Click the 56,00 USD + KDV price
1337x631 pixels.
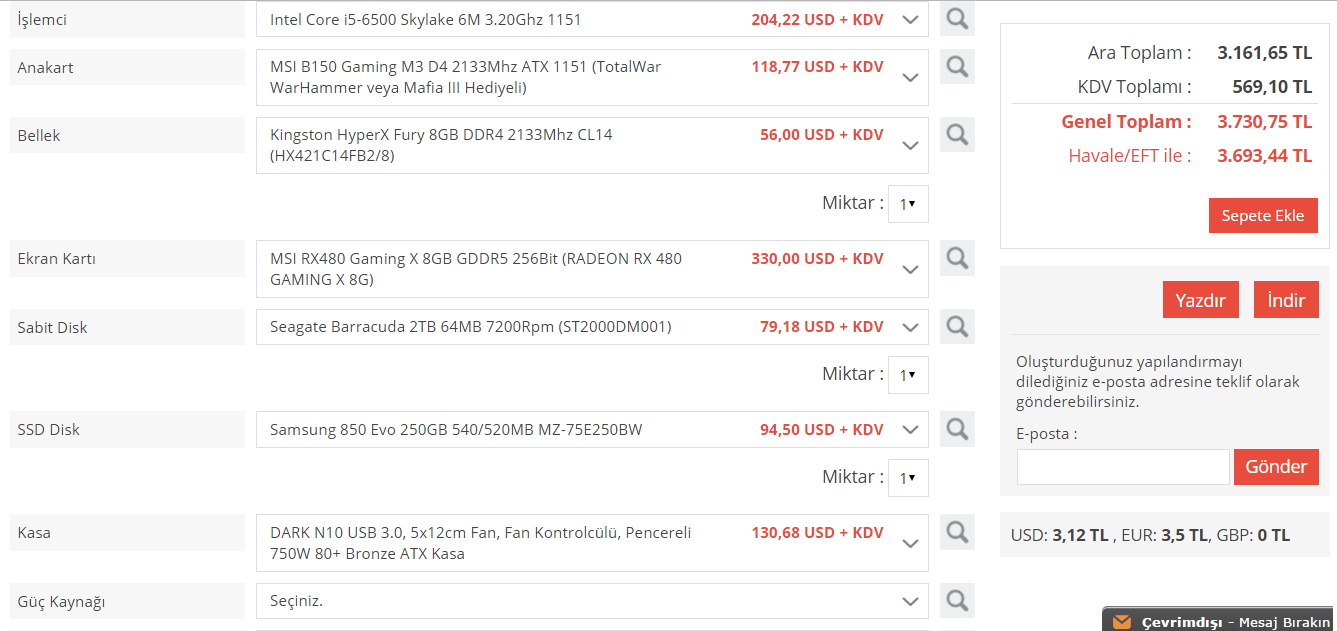click(x=821, y=135)
